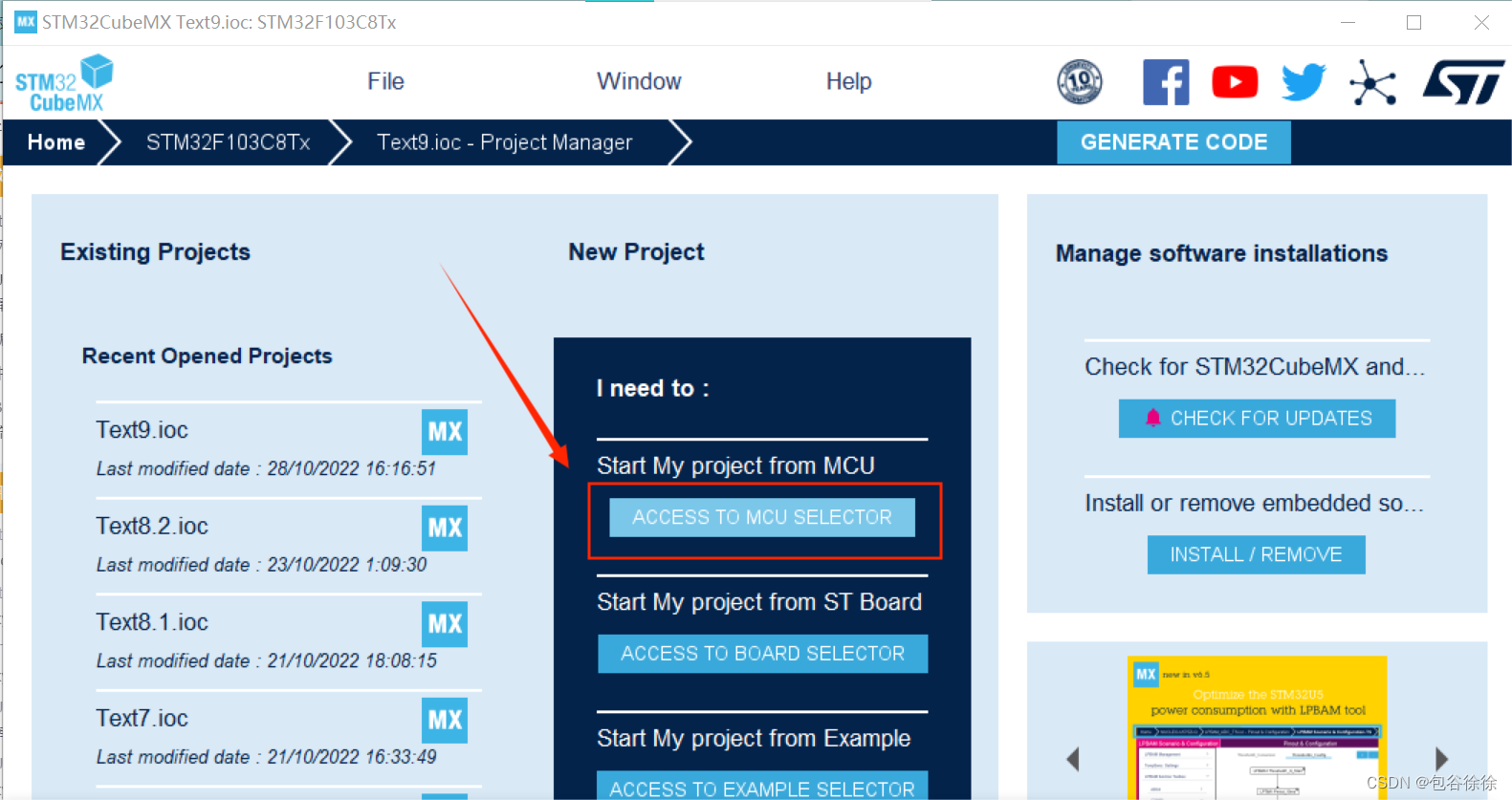Show previous news slide arrow
This screenshot has height=800, width=1512.
1073,759
